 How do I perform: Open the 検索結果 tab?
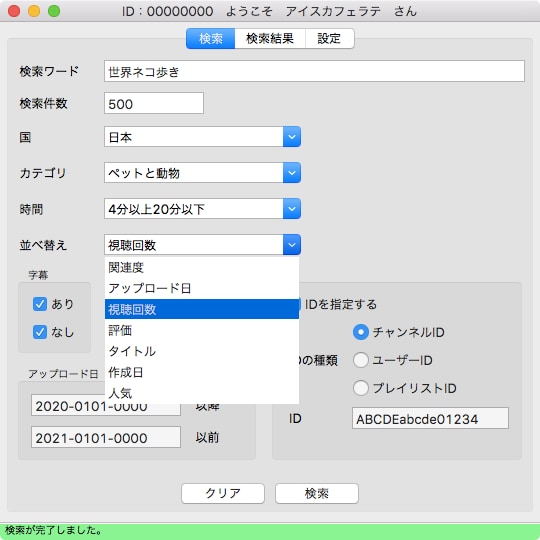tap(270, 38)
